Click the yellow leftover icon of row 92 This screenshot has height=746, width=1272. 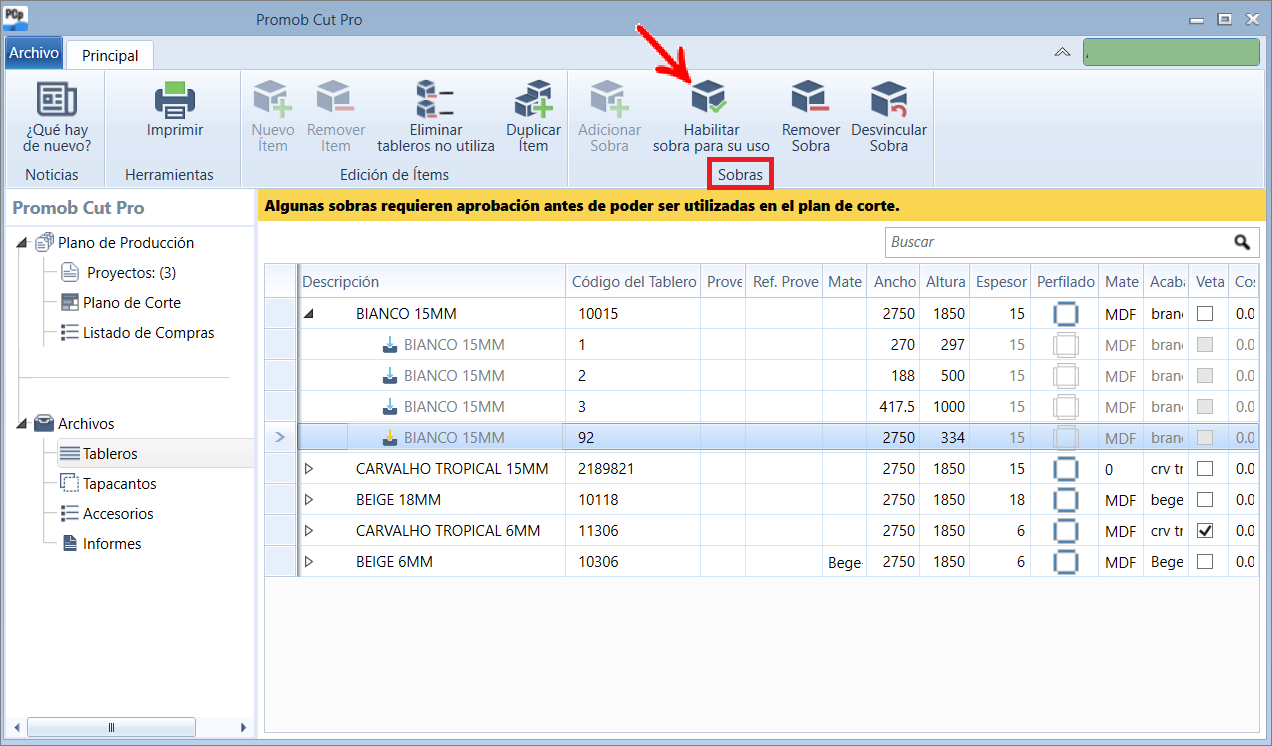(391, 437)
